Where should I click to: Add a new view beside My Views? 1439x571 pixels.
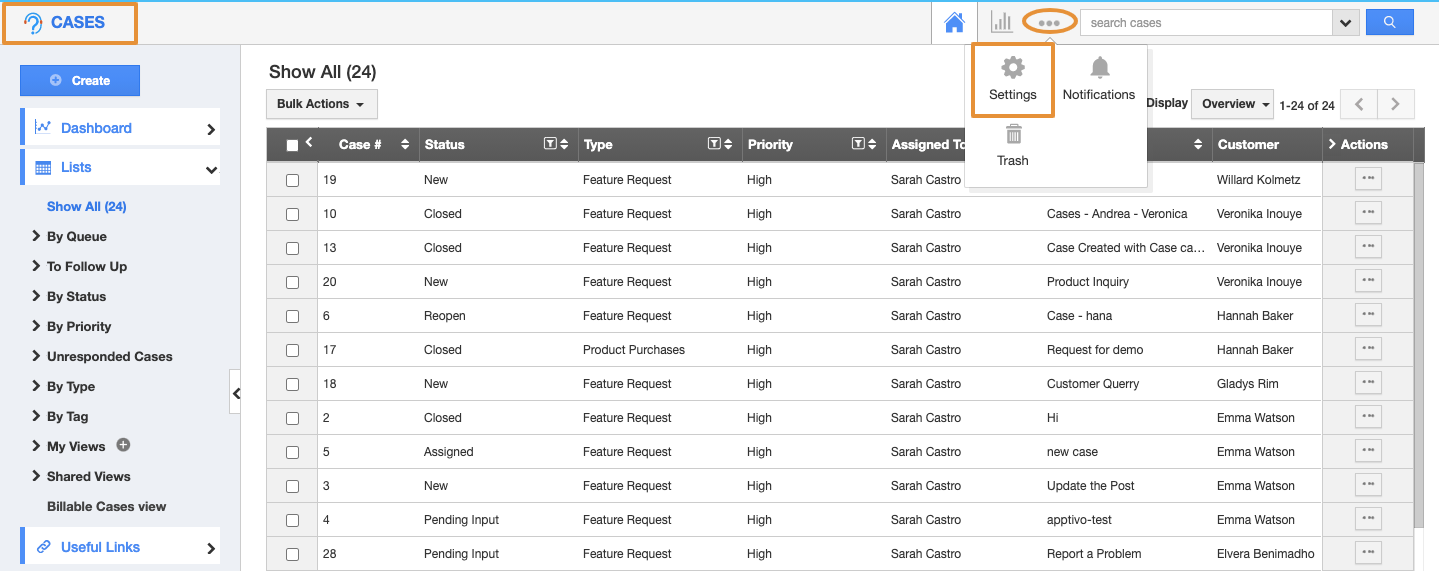pos(124,446)
